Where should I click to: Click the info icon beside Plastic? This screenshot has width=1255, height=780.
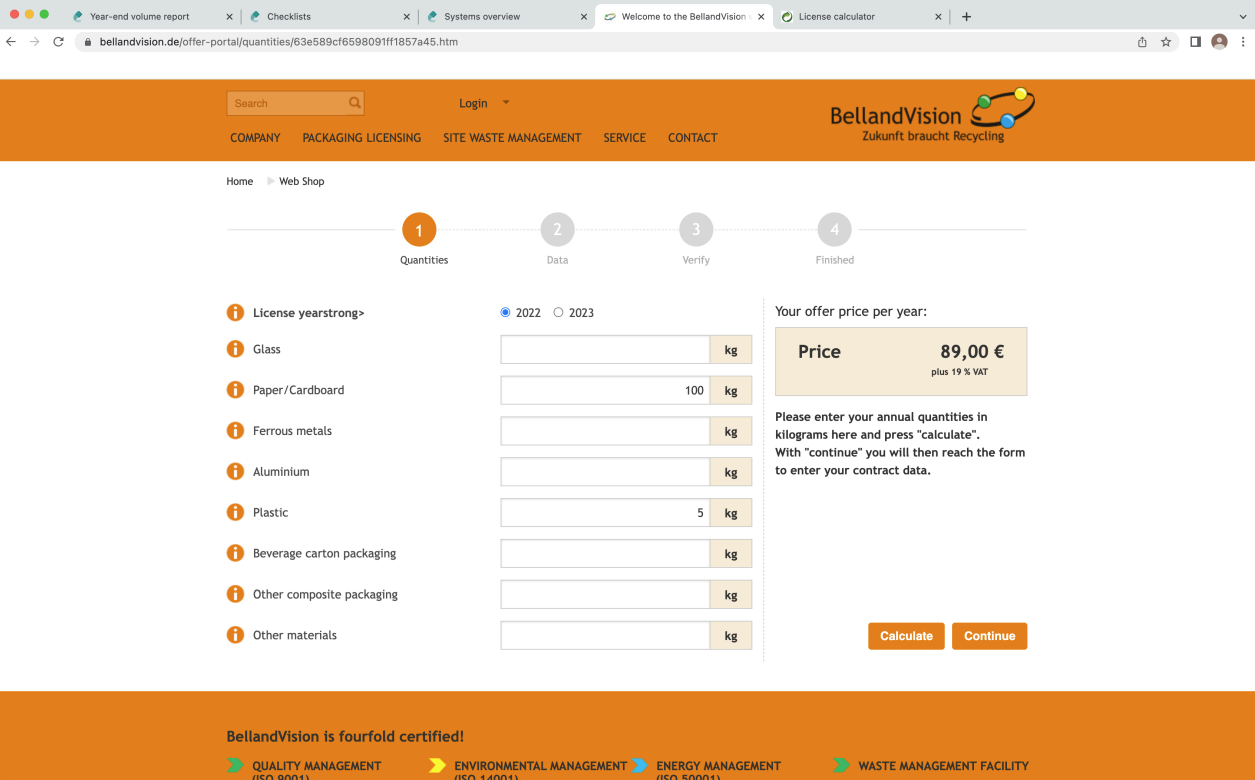(235, 512)
